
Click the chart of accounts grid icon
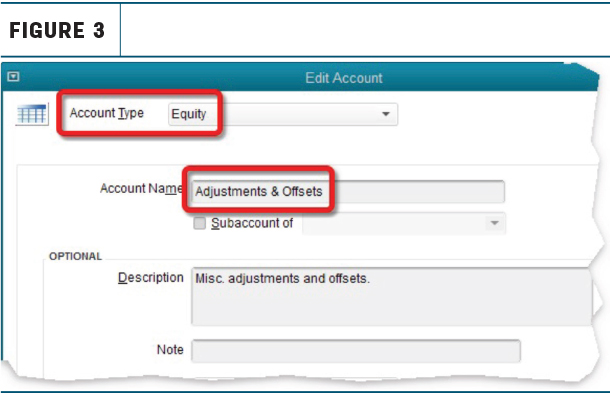(32, 114)
